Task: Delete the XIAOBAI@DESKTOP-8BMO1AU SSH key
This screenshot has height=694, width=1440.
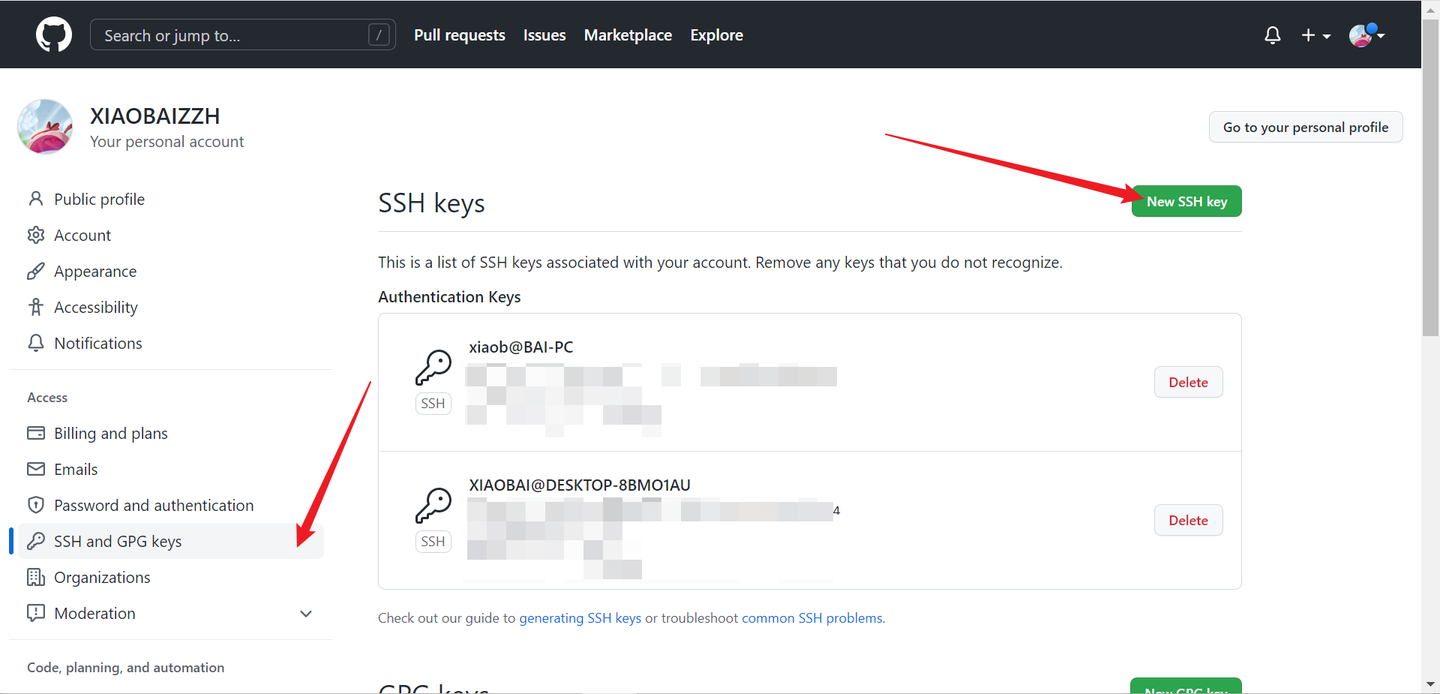Action: tap(1188, 520)
